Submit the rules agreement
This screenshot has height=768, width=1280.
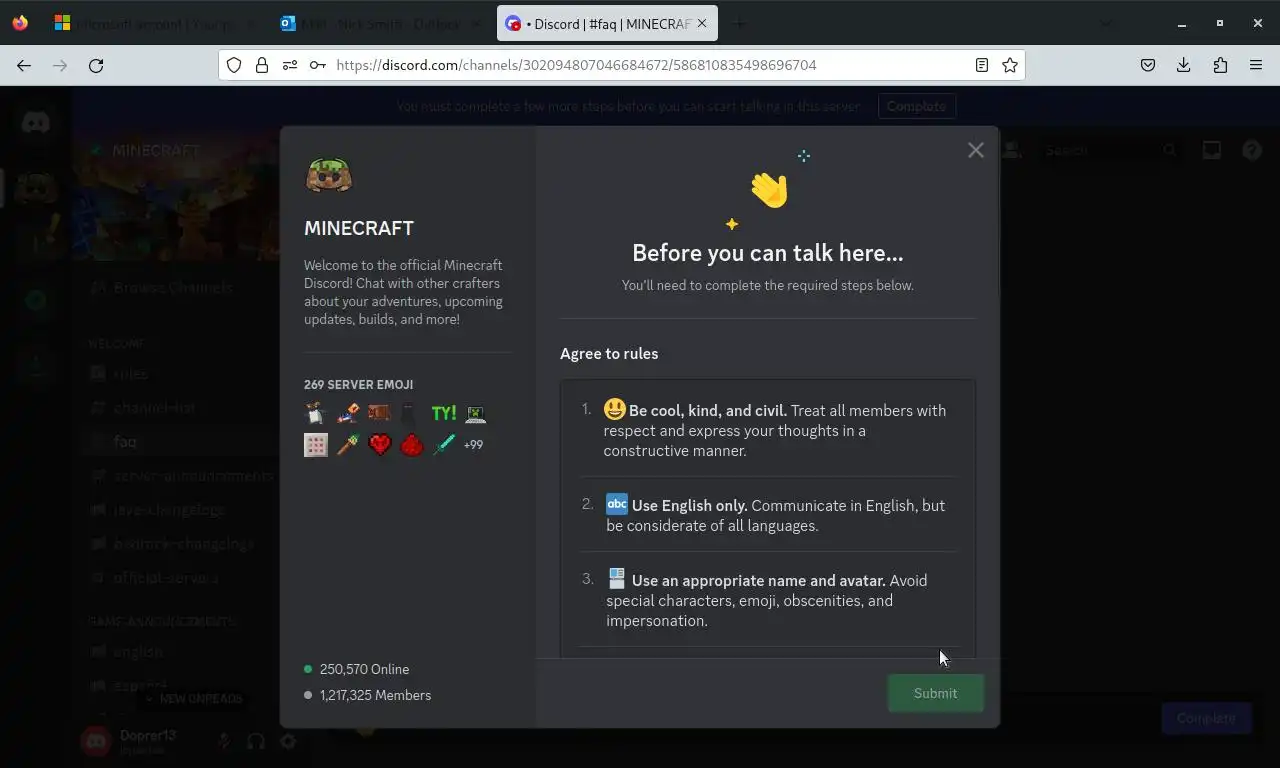935,693
